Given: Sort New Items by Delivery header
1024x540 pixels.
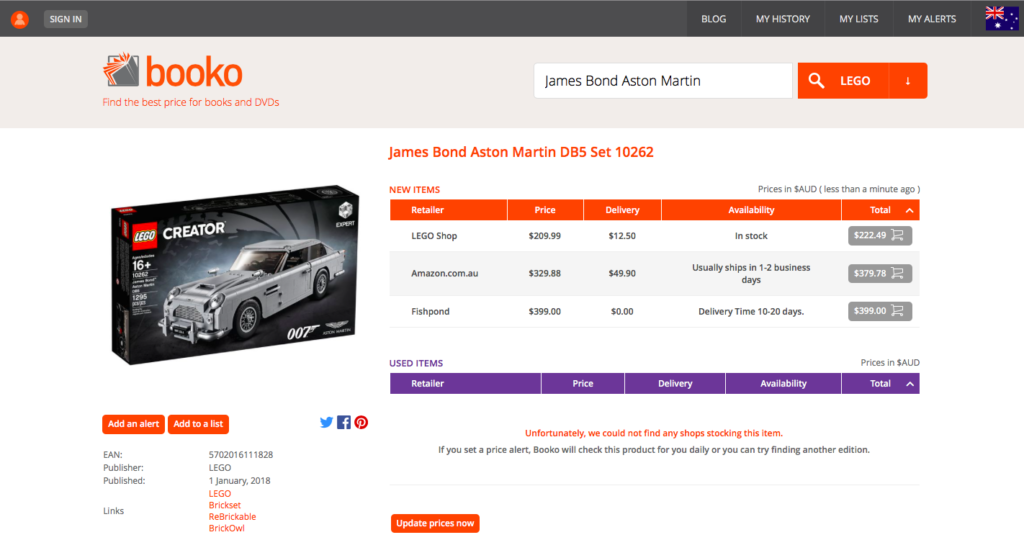Looking at the screenshot, I should coord(622,210).
